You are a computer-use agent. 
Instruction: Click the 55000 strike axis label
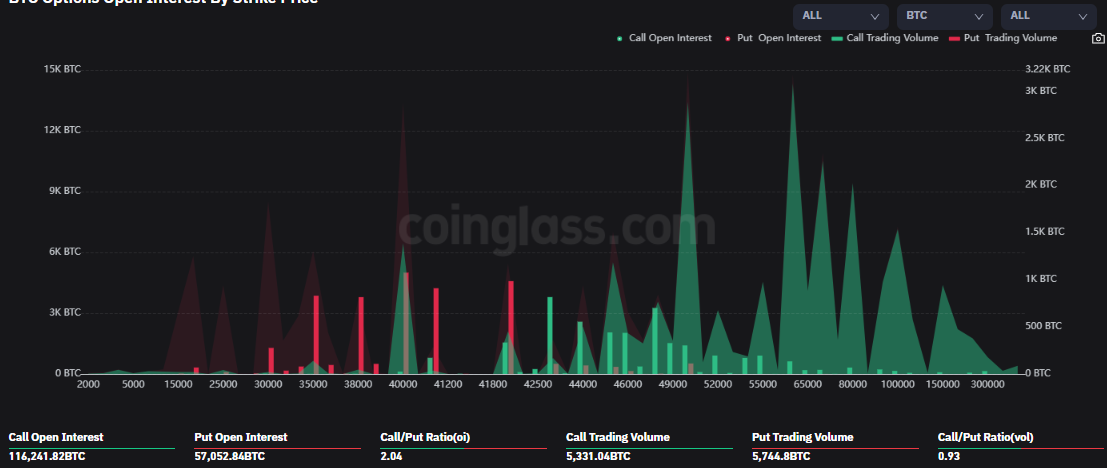point(763,385)
